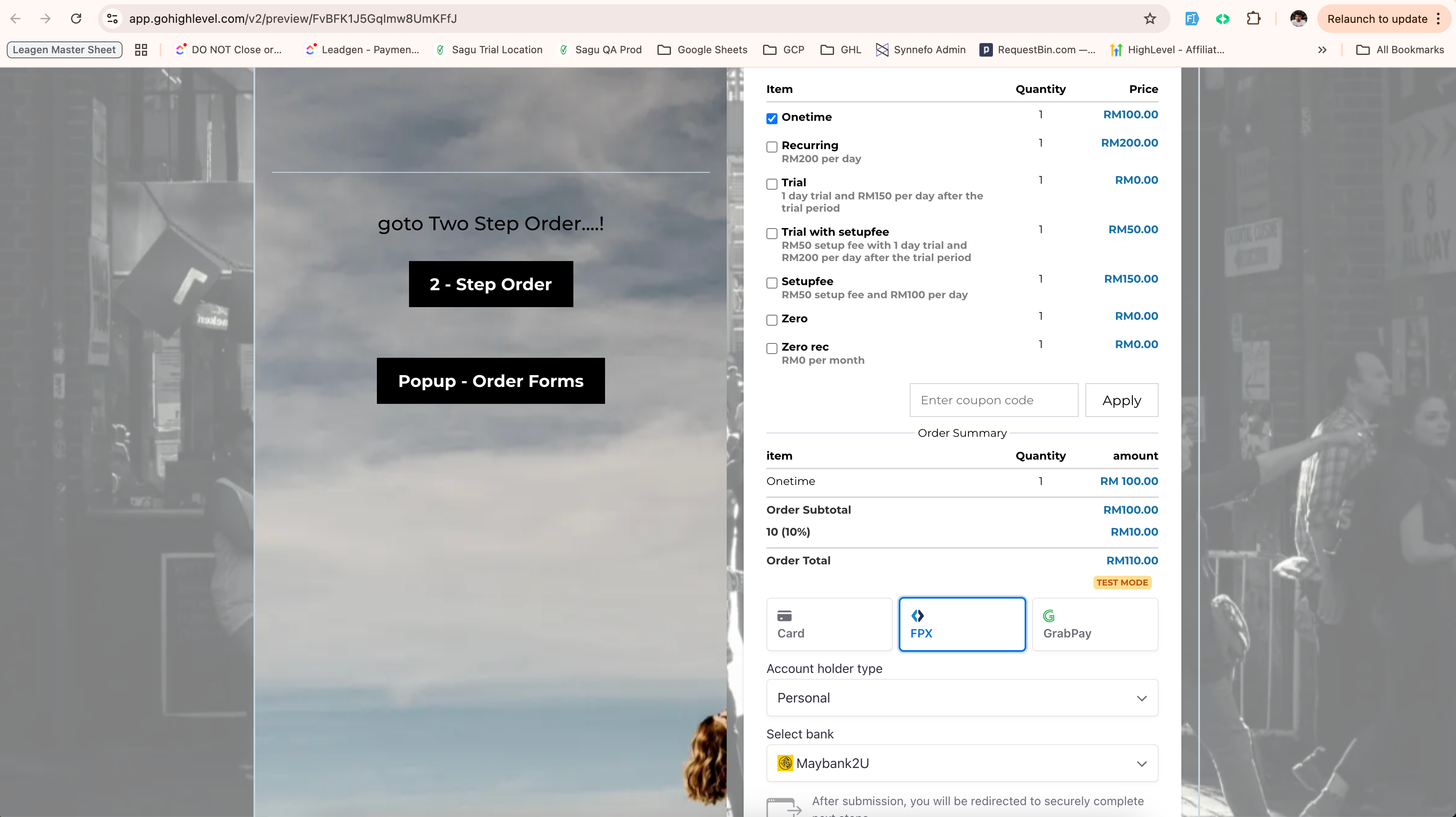Open the RequestBin.com bookmark

tap(1038, 50)
